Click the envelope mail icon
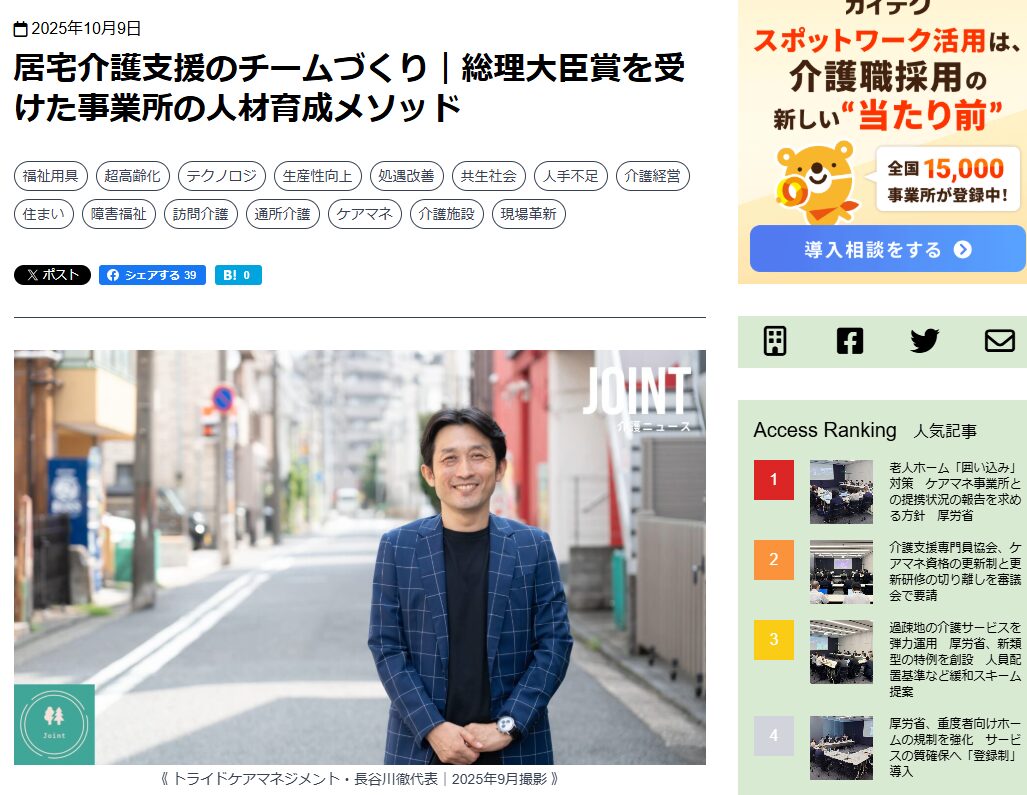Viewport: 1027px width, 795px height. 999,341
